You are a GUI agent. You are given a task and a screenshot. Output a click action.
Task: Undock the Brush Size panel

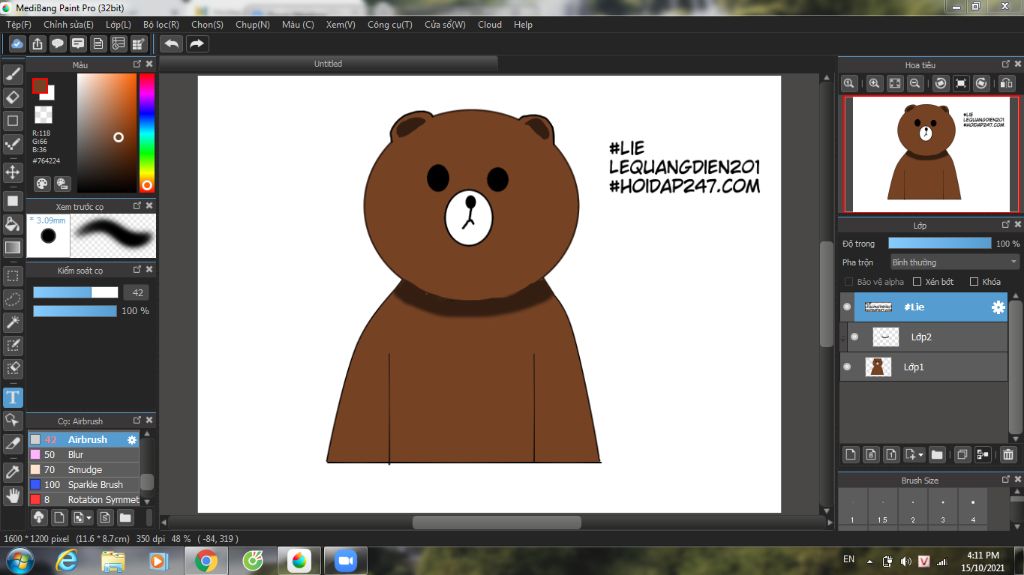point(1005,480)
